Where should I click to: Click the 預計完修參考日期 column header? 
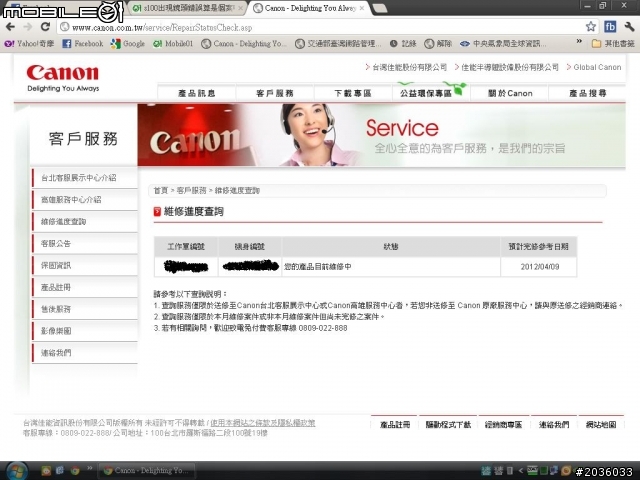coord(539,247)
